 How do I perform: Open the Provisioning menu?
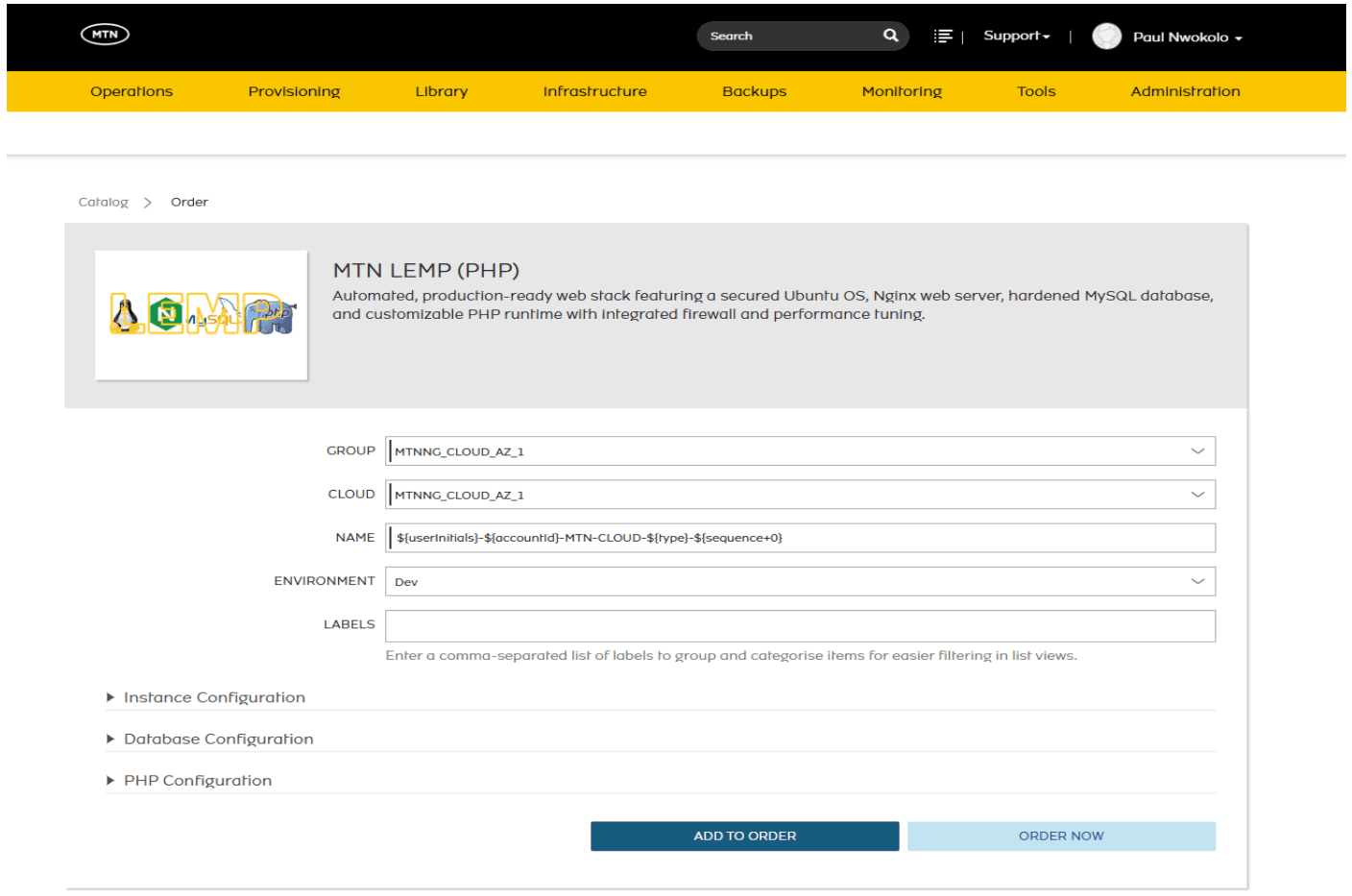click(x=294, y=91)
